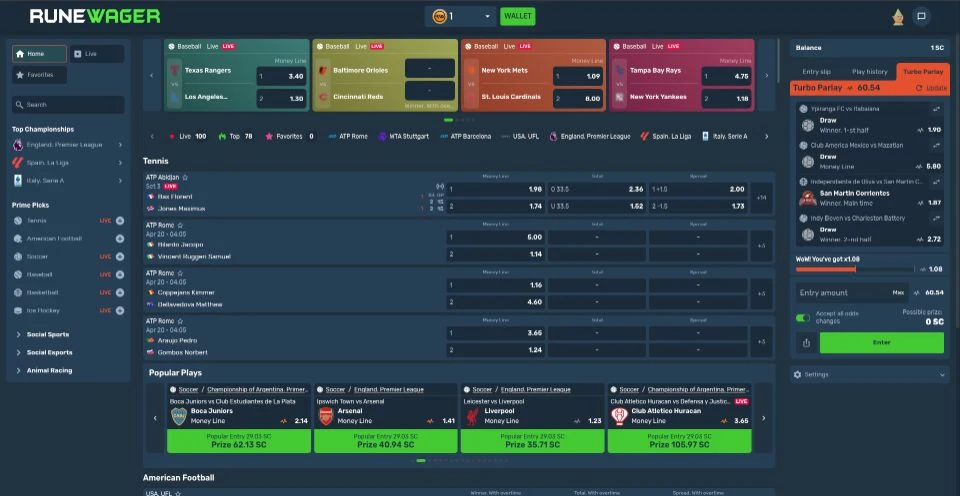Click the plus icon beside Baseball
The image size is (960, 496).
tap(120, 274)
